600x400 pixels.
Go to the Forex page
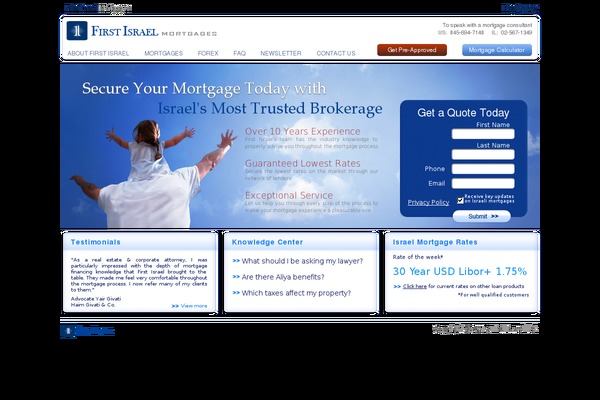[x=208, y=53]
